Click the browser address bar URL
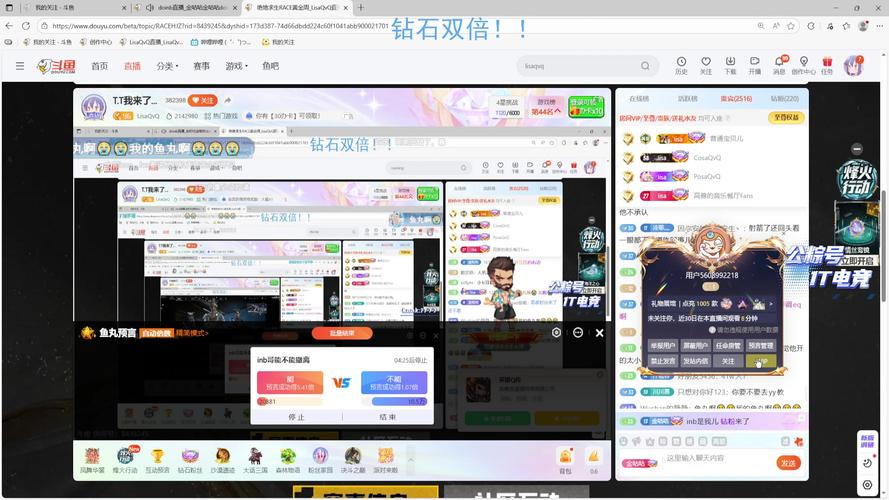Screen dimensions: 889x500 coord(220,26)
